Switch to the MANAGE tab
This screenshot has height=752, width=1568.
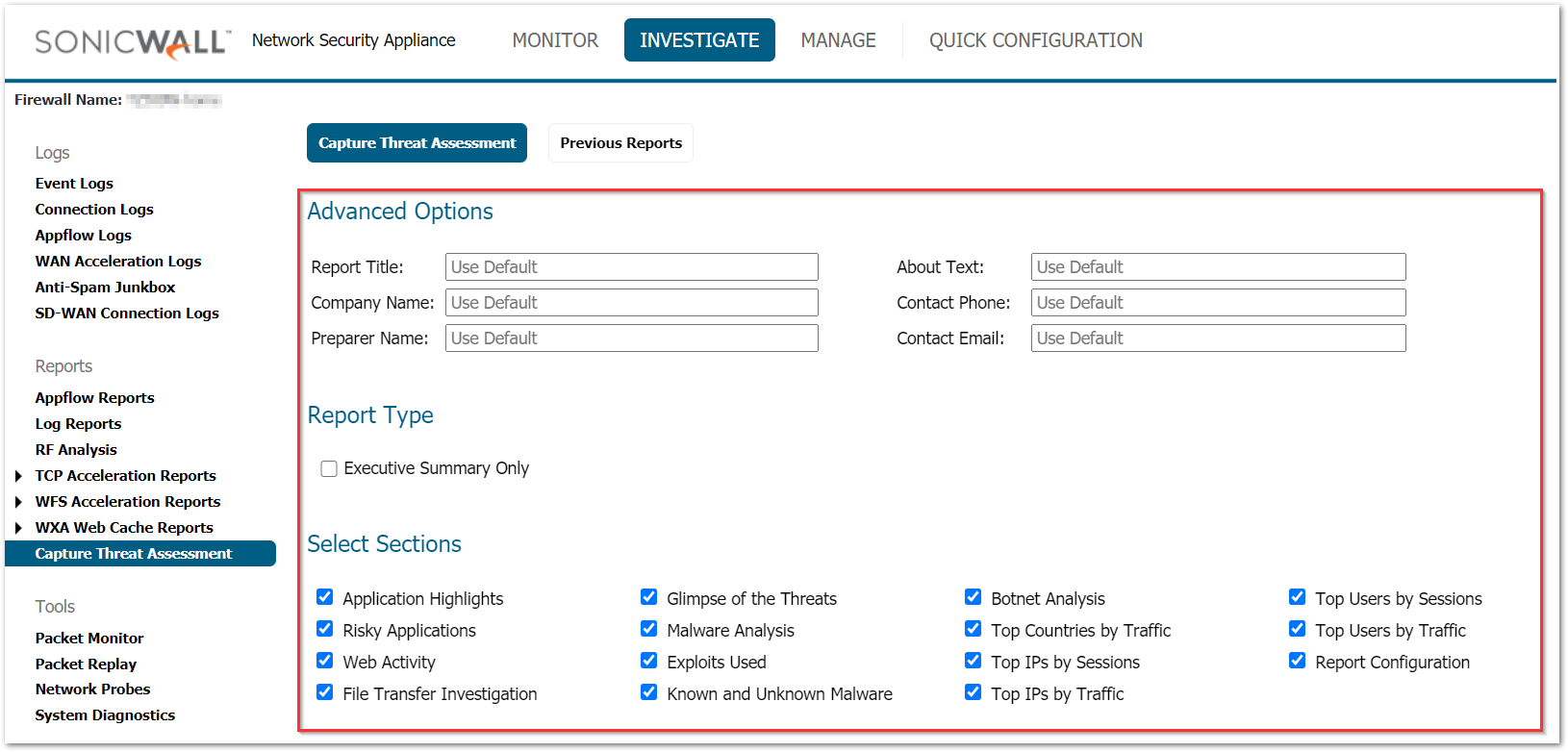tap(838, 40)
